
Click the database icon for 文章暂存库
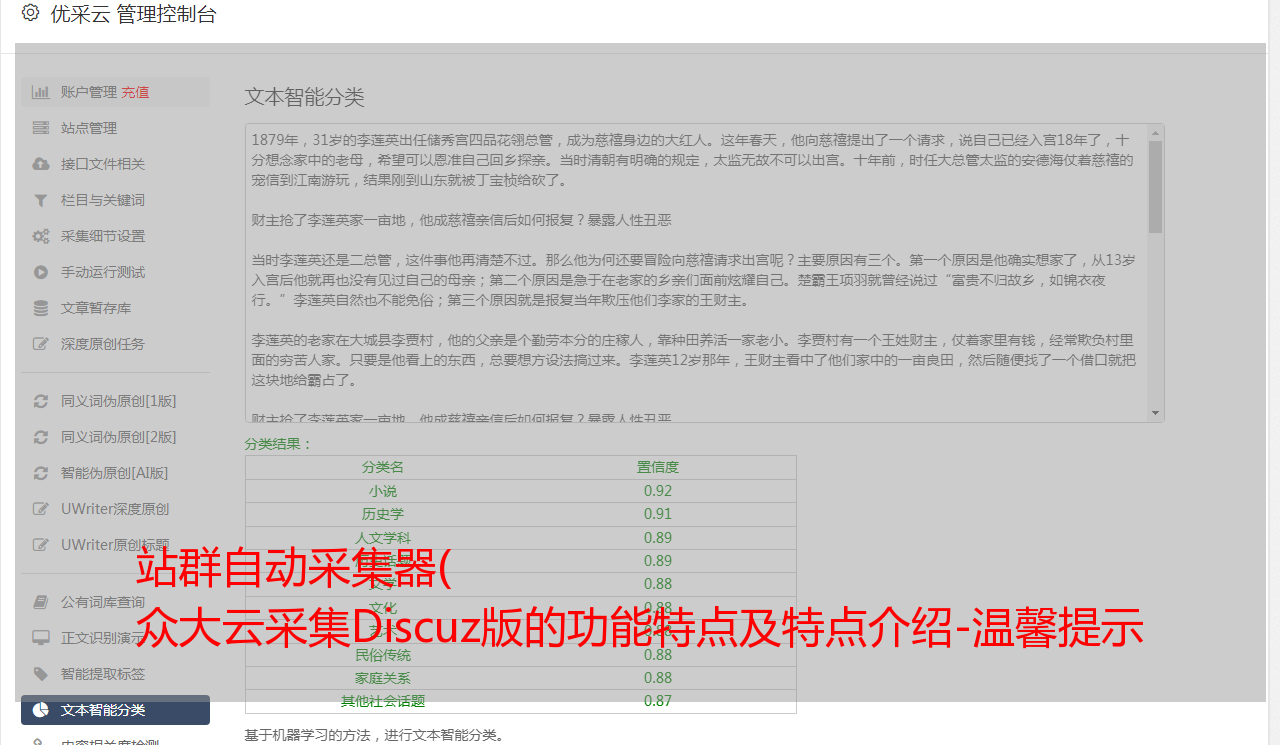(x=41, y=308)
